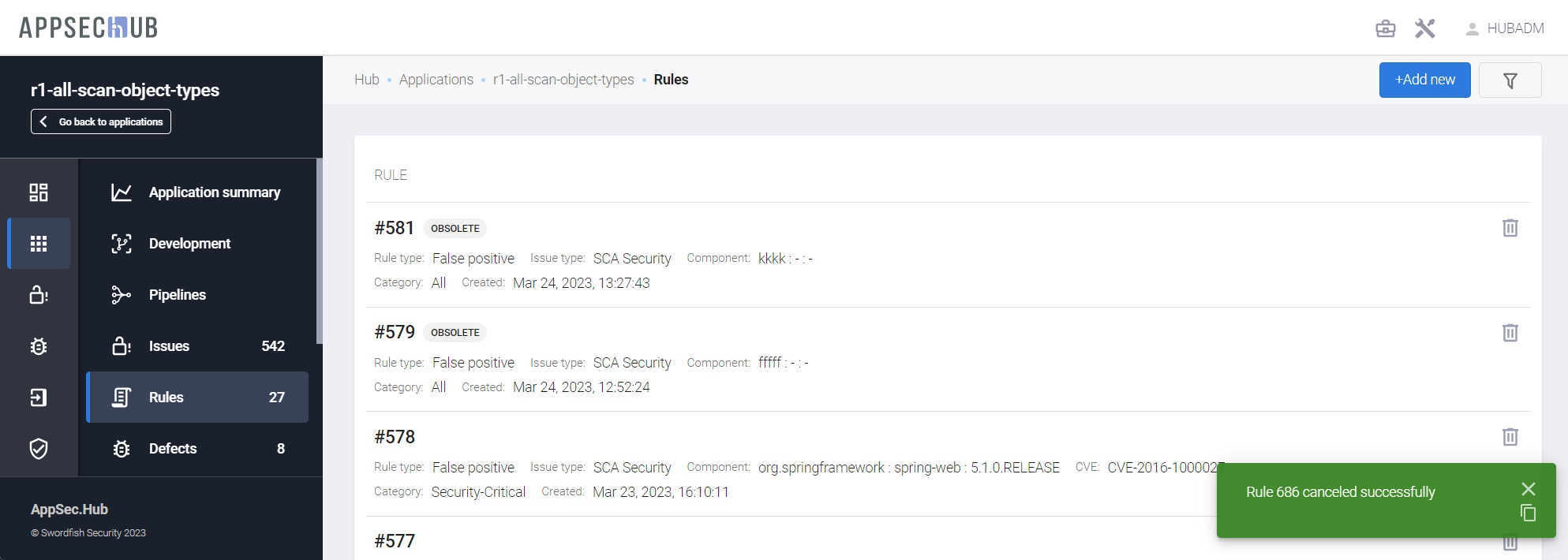Click the +Add new button
The width and height of the screenshot is (1568, 560).
(x=1424, y=80)
